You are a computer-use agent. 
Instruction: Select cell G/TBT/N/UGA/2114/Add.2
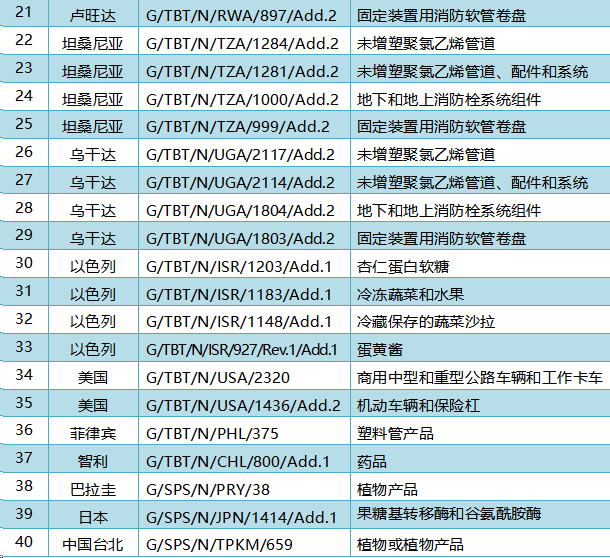[x=244, y=180]
